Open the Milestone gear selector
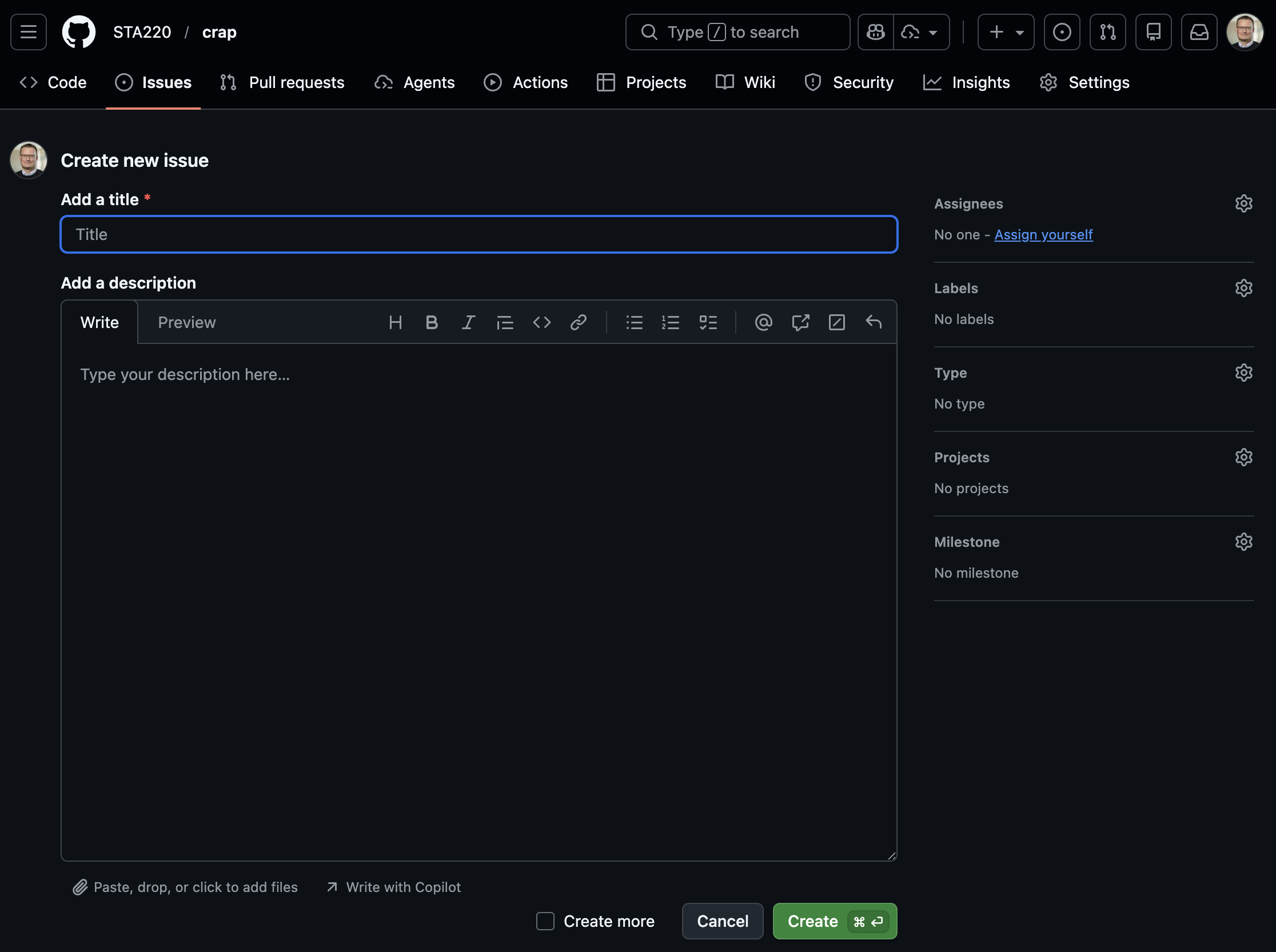The image size is (1276, 952). [x=1243, y=542]
